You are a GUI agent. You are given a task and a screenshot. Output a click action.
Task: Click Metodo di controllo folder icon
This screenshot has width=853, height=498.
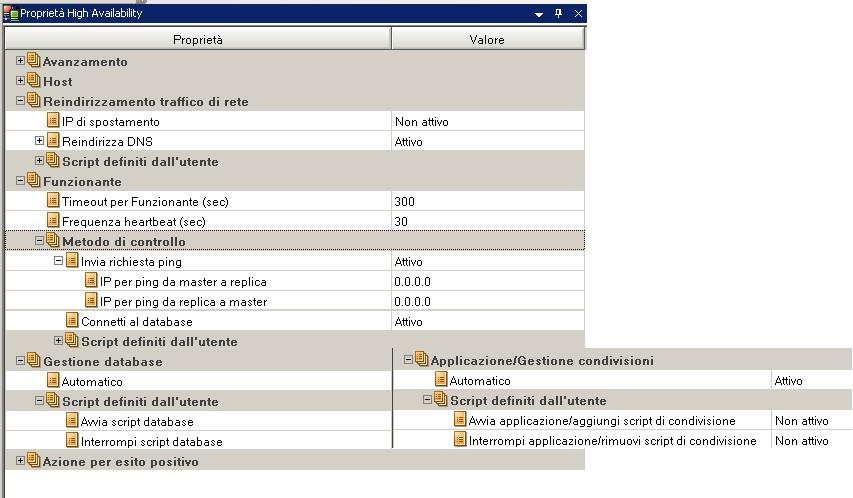pyautogui.click(x=53, y=240)
